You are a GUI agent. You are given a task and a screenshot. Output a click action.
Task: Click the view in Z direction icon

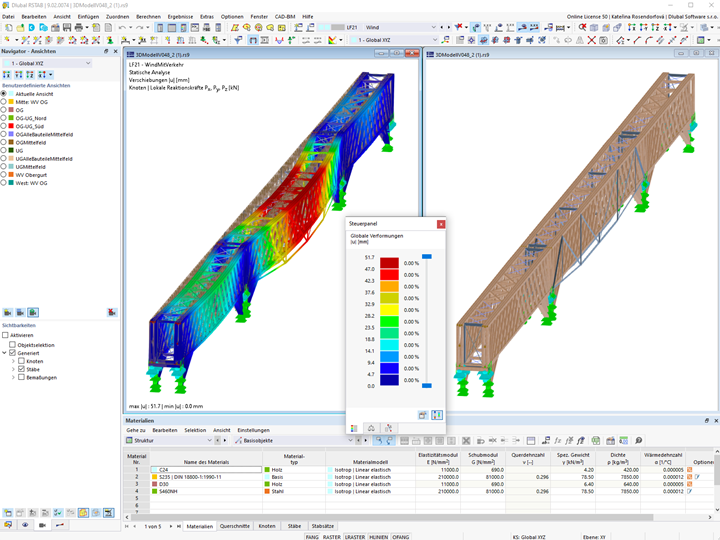pos(655,28)
